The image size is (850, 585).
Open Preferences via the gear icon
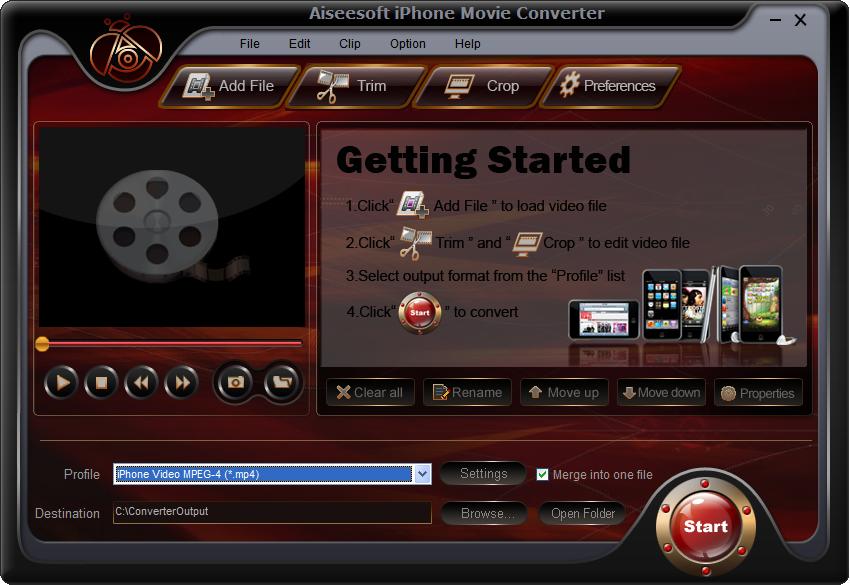pyautogui.click(x=610, y=86)
